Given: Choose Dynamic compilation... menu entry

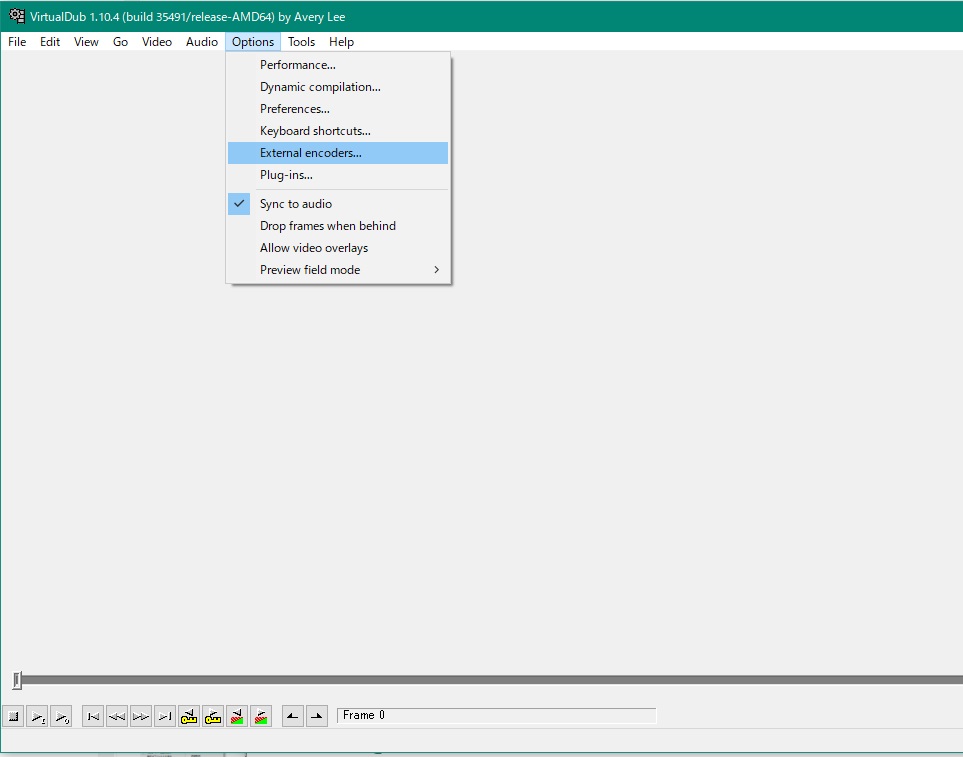Looking at the screenshot, I should click(338, 87).
